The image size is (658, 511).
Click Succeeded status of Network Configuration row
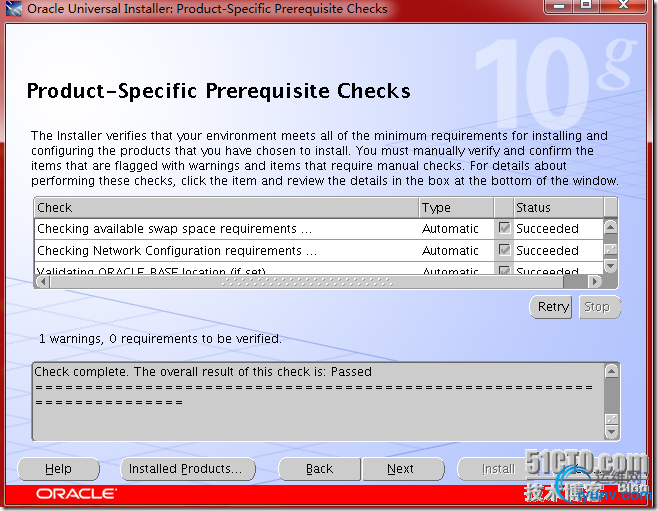pyautogui.click(x=547, y=250)
